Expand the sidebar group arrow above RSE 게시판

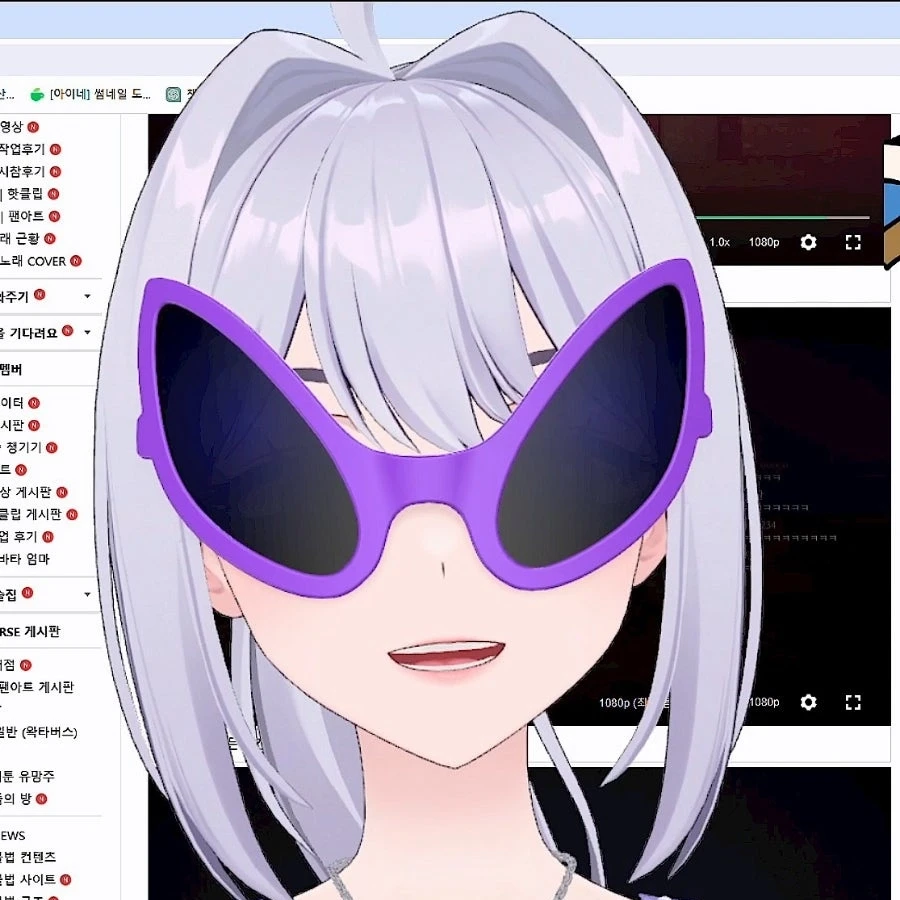point(87,594)
